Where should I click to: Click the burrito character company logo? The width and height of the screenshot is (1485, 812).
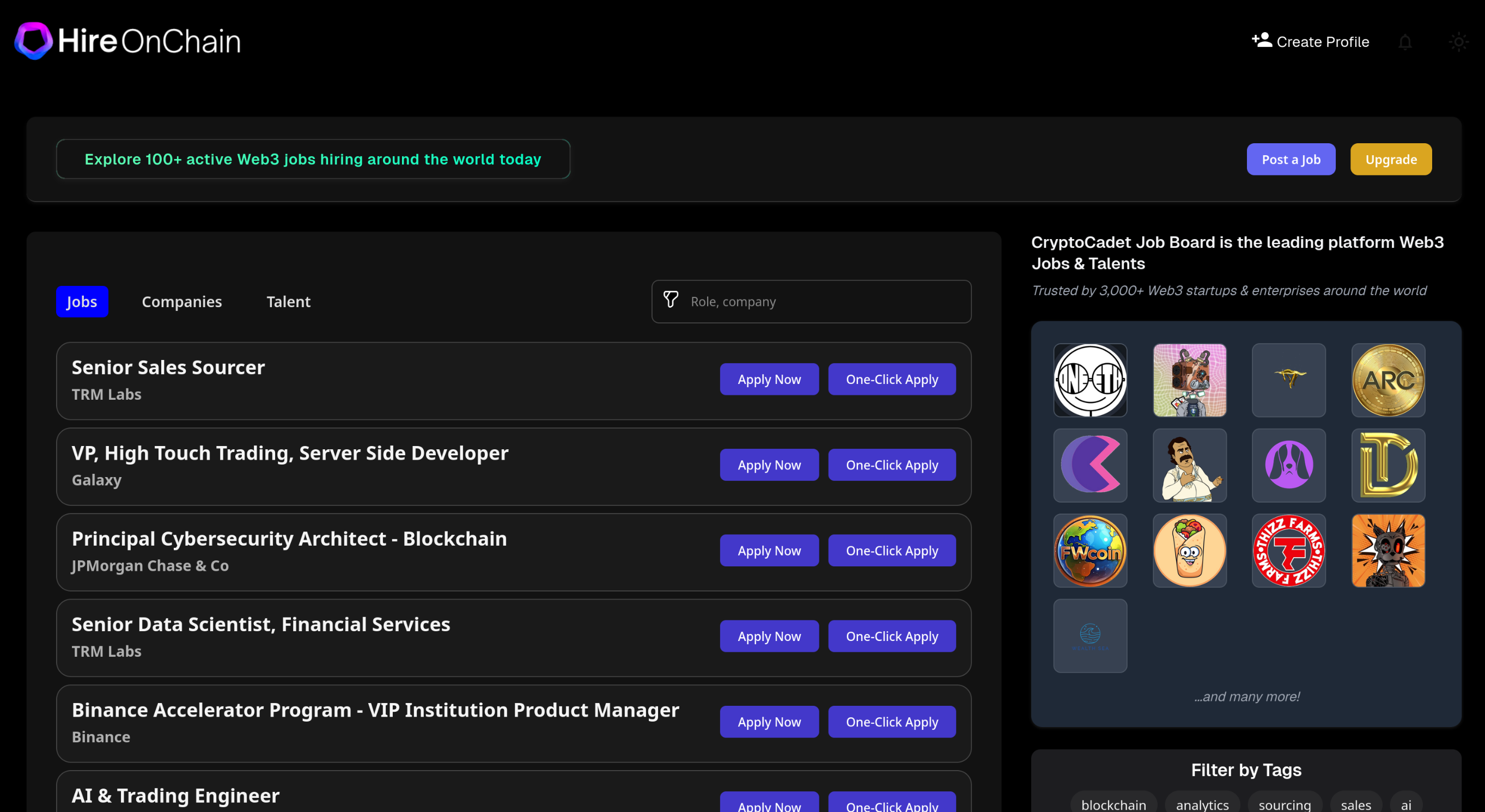1189,551
